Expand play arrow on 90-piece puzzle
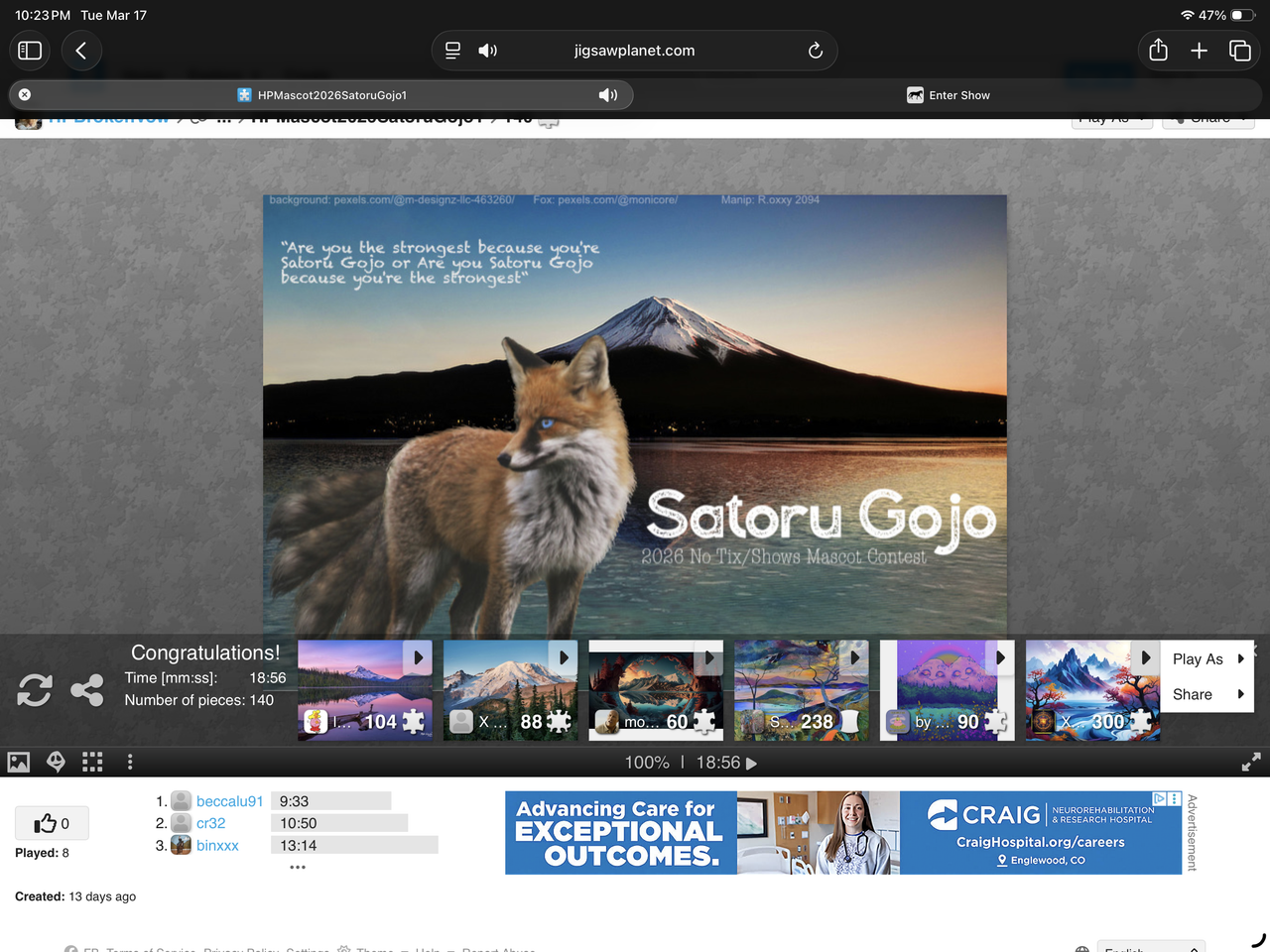 coord(1000,657)
